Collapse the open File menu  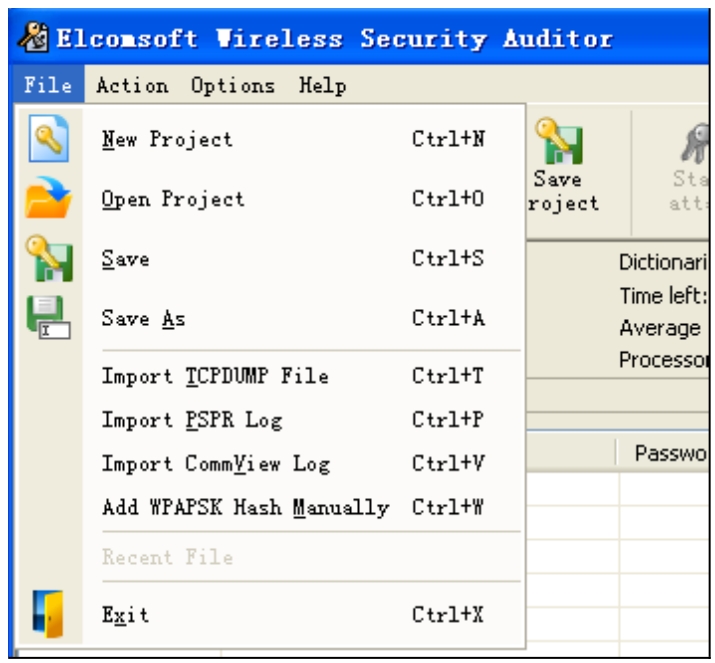tap(48, 84)
